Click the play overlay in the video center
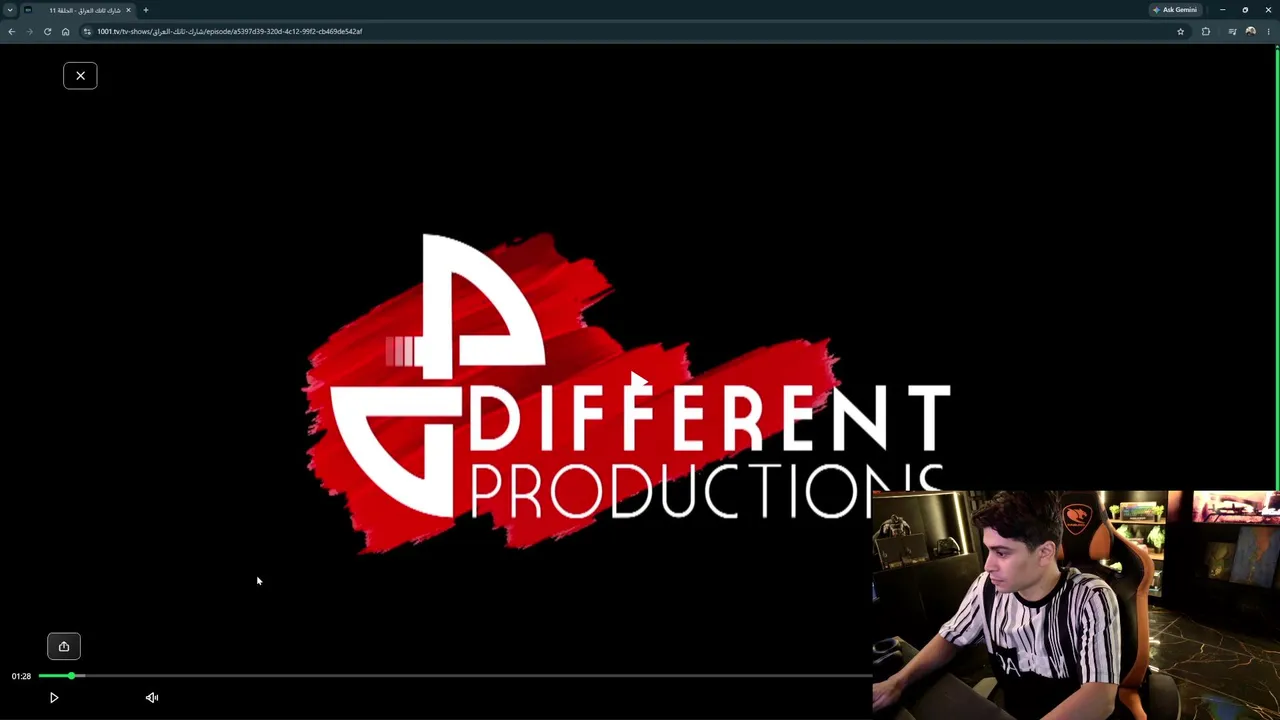 640,381
